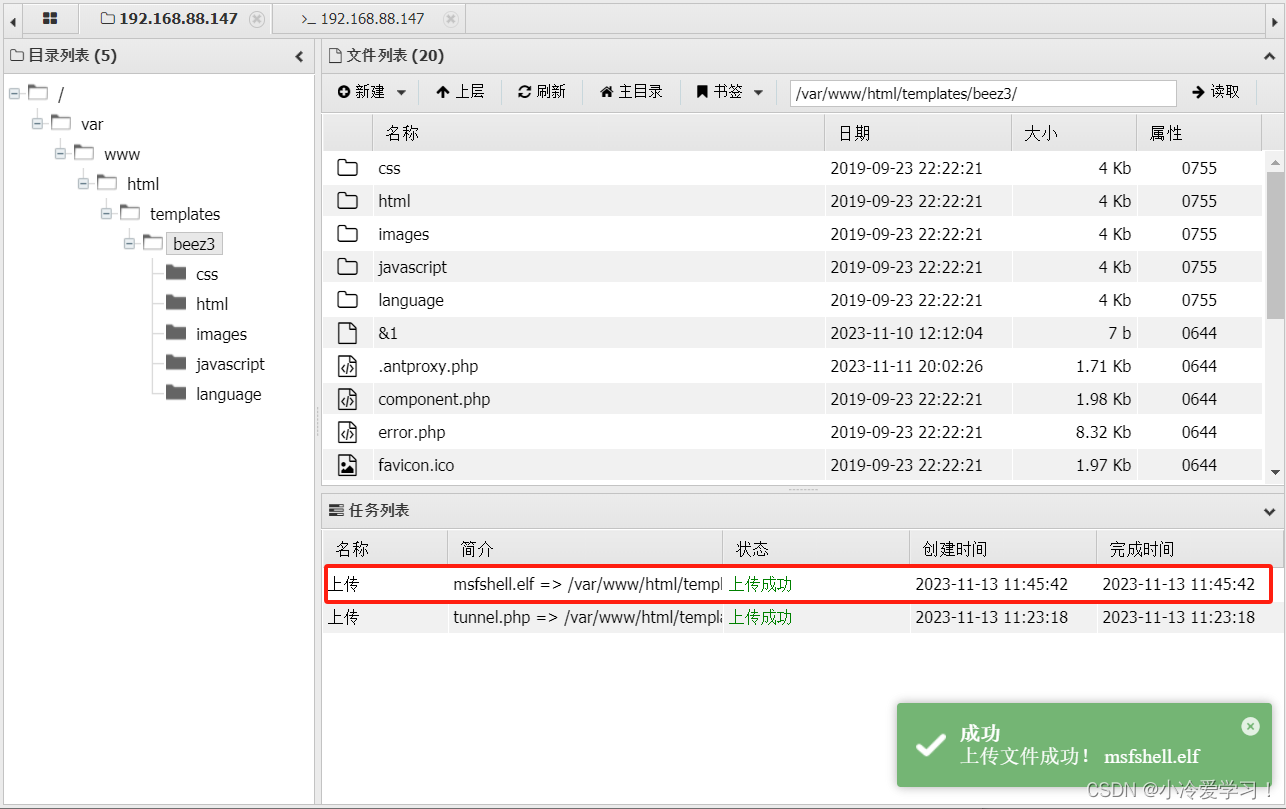The image size is (1286, 809).
Task: Collapse the 任务列表 task list panel
Action: (1270, 511)
